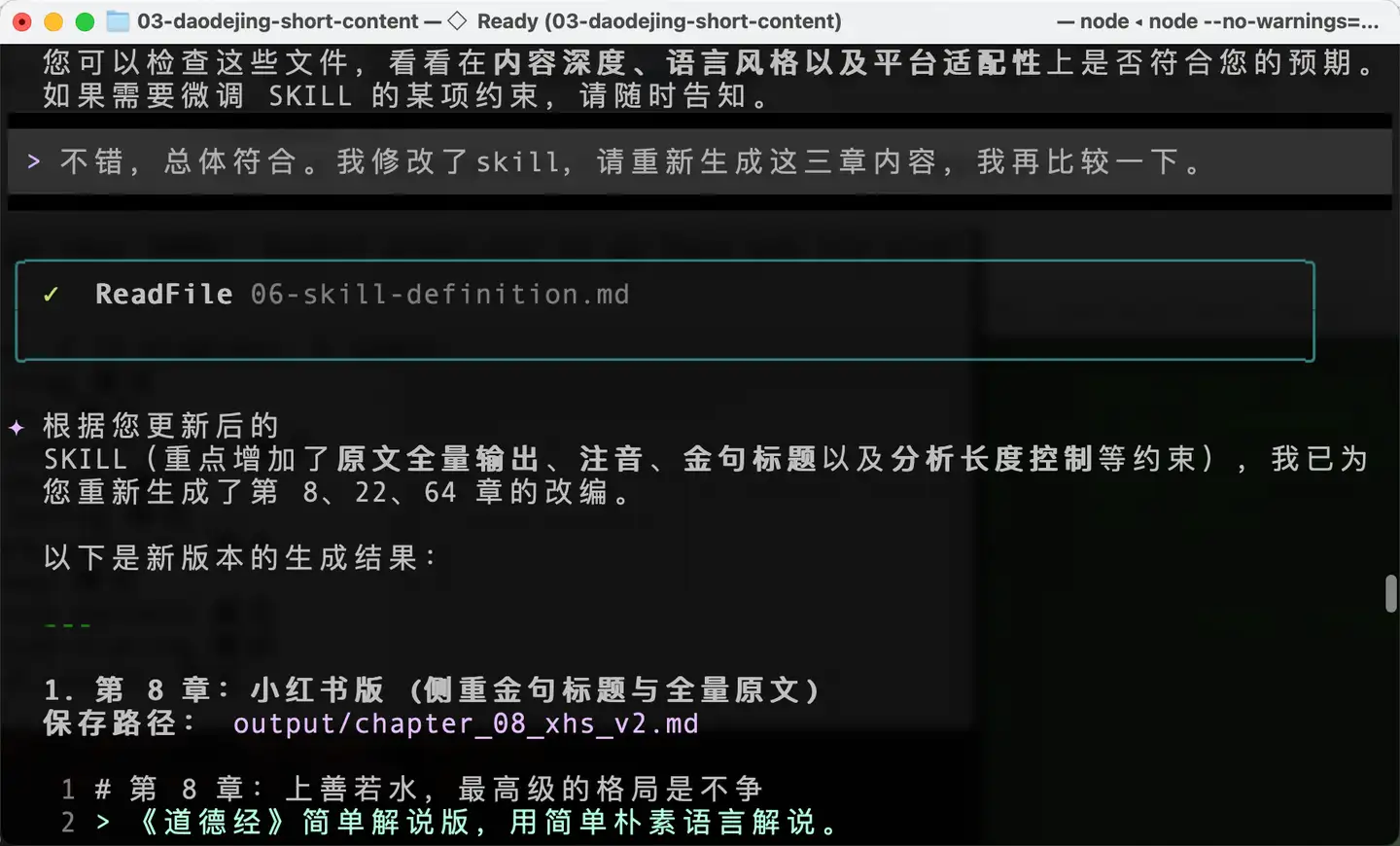Click the diamond status icon before Ready
The image size is (1400, 846).
[x=457, y=21]
